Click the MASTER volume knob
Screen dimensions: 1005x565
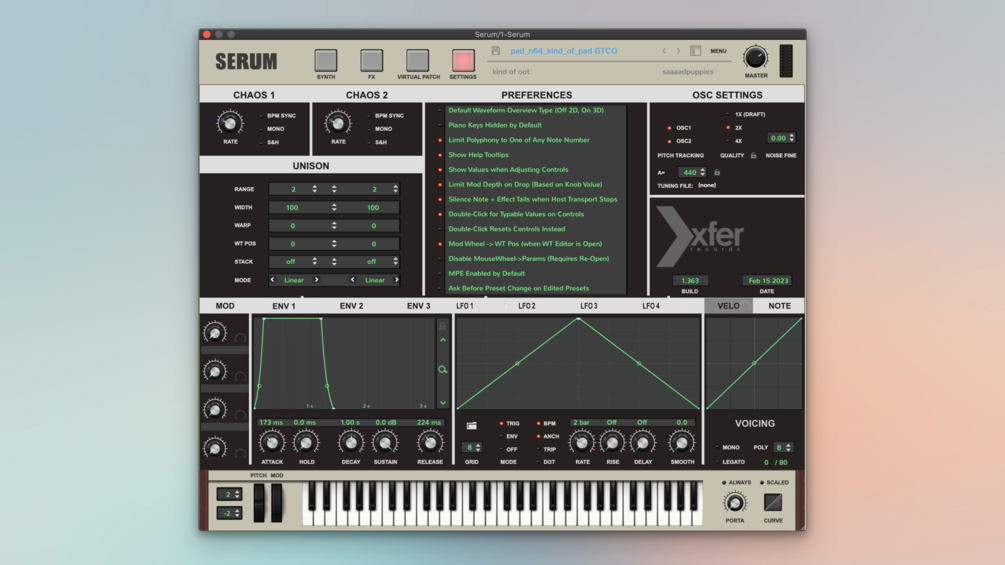coord(755,58)
